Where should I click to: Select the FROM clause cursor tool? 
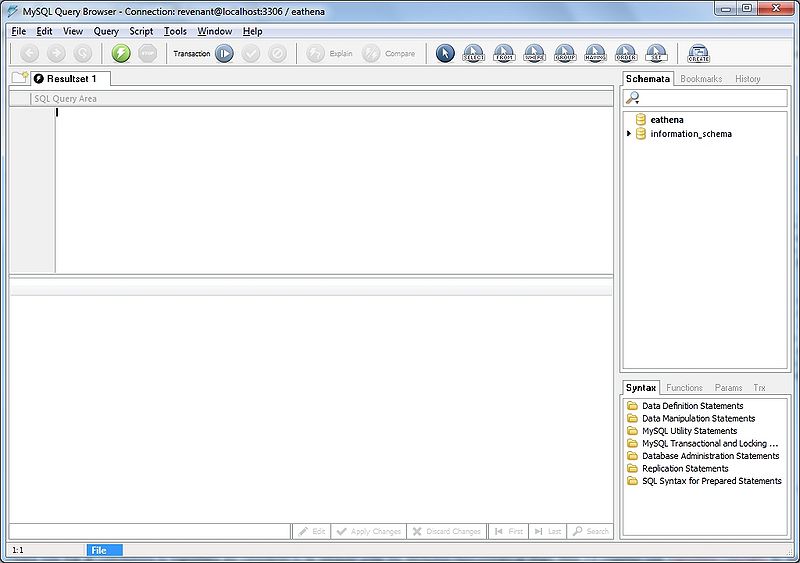(x=504, y=53)
